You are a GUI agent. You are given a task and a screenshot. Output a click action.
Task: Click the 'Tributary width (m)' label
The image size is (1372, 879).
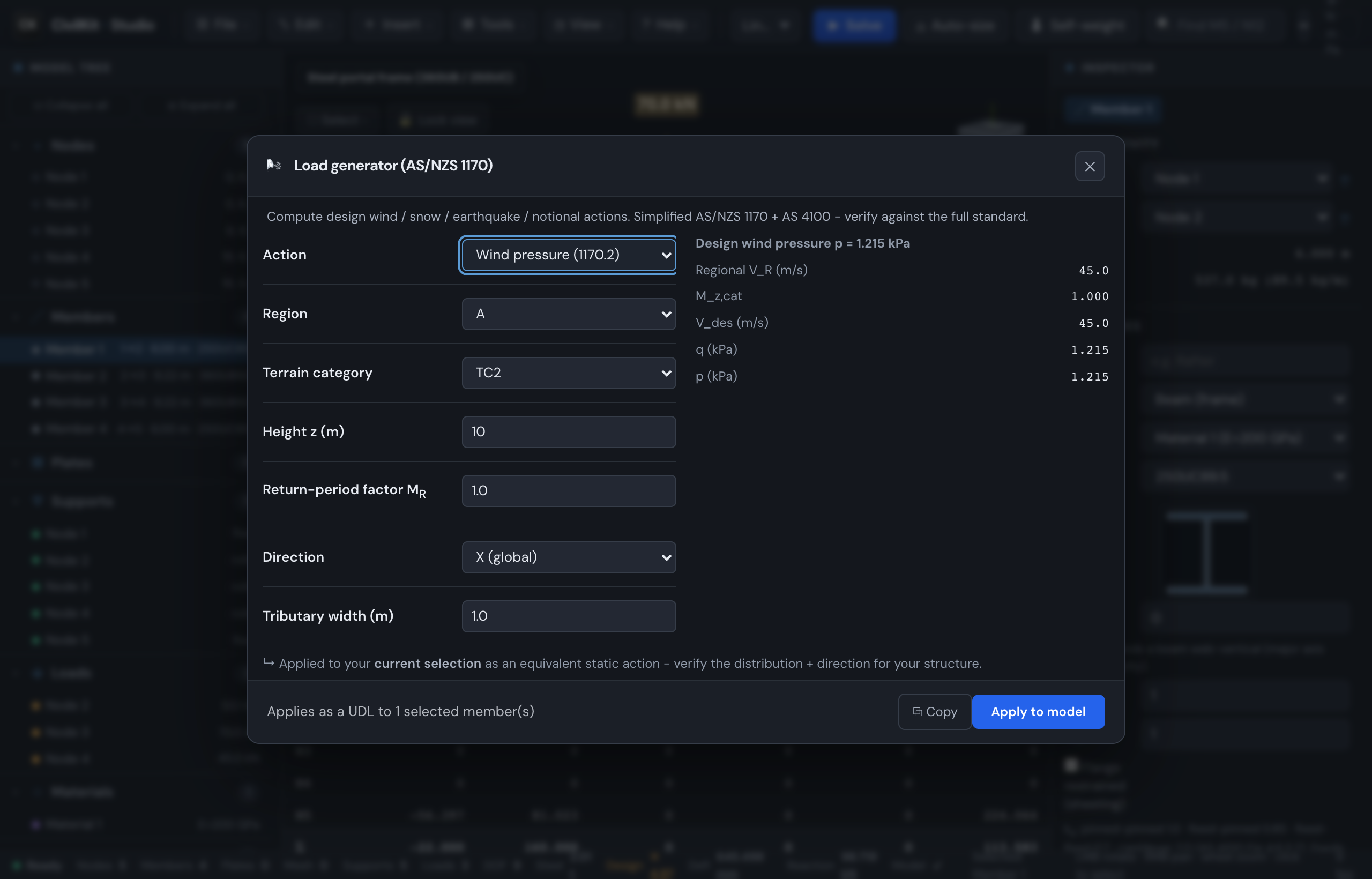tap(327, 616)
